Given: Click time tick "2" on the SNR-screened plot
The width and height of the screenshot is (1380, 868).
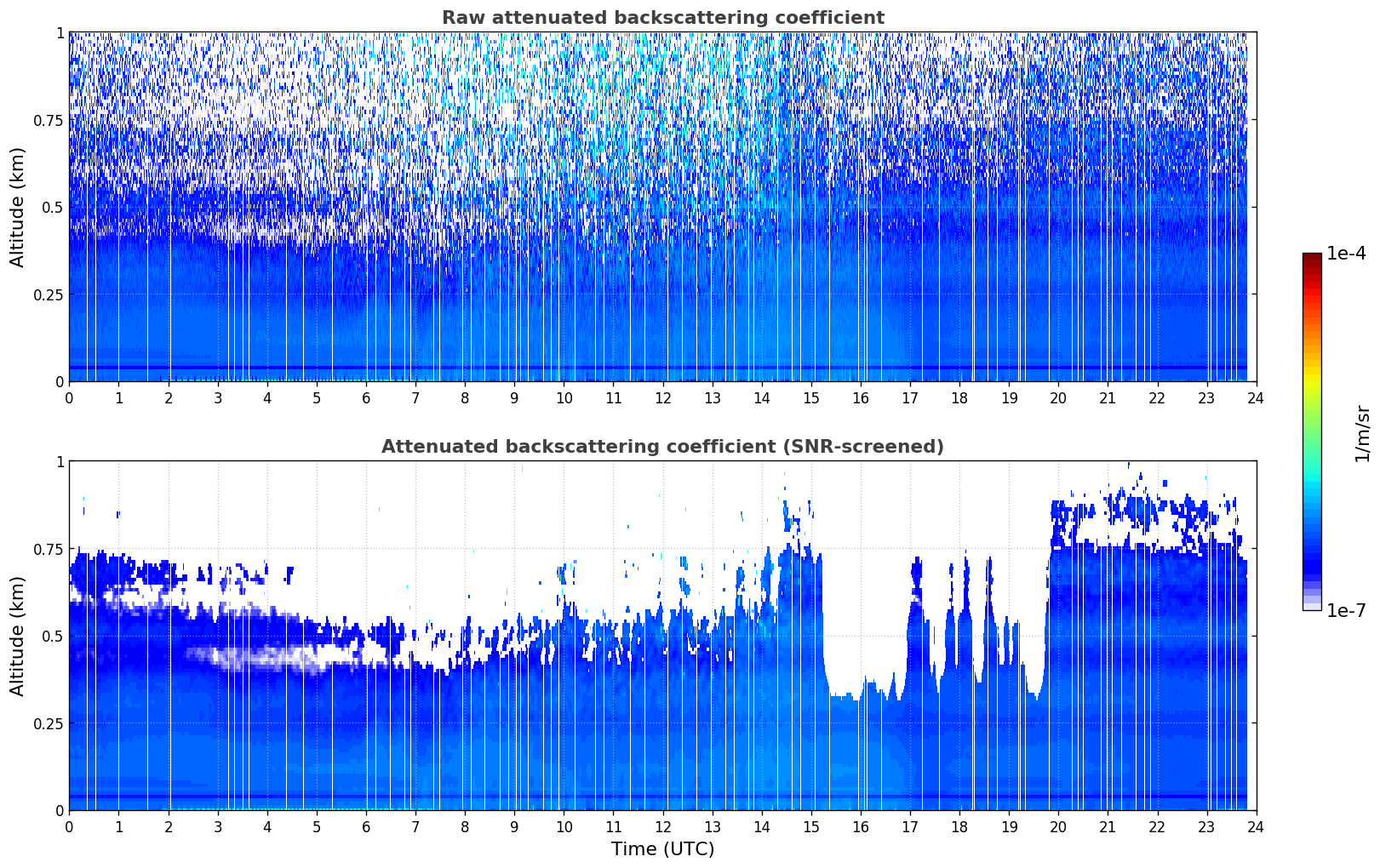Looking at the screenshot, I should pyautogui.click(x=169, y=826).
